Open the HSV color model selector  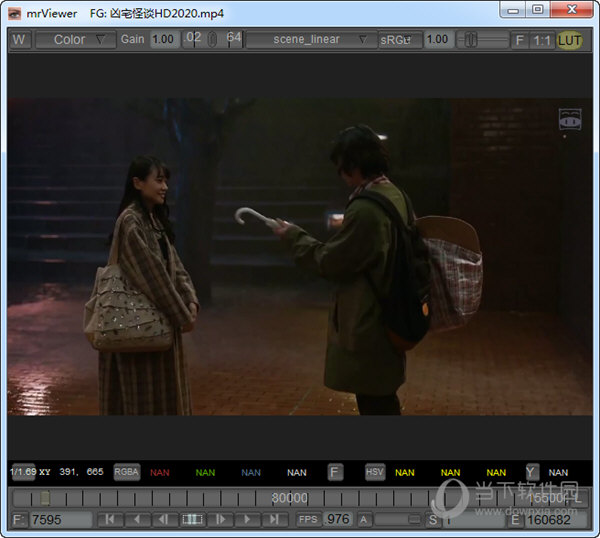tap(375, 472)
